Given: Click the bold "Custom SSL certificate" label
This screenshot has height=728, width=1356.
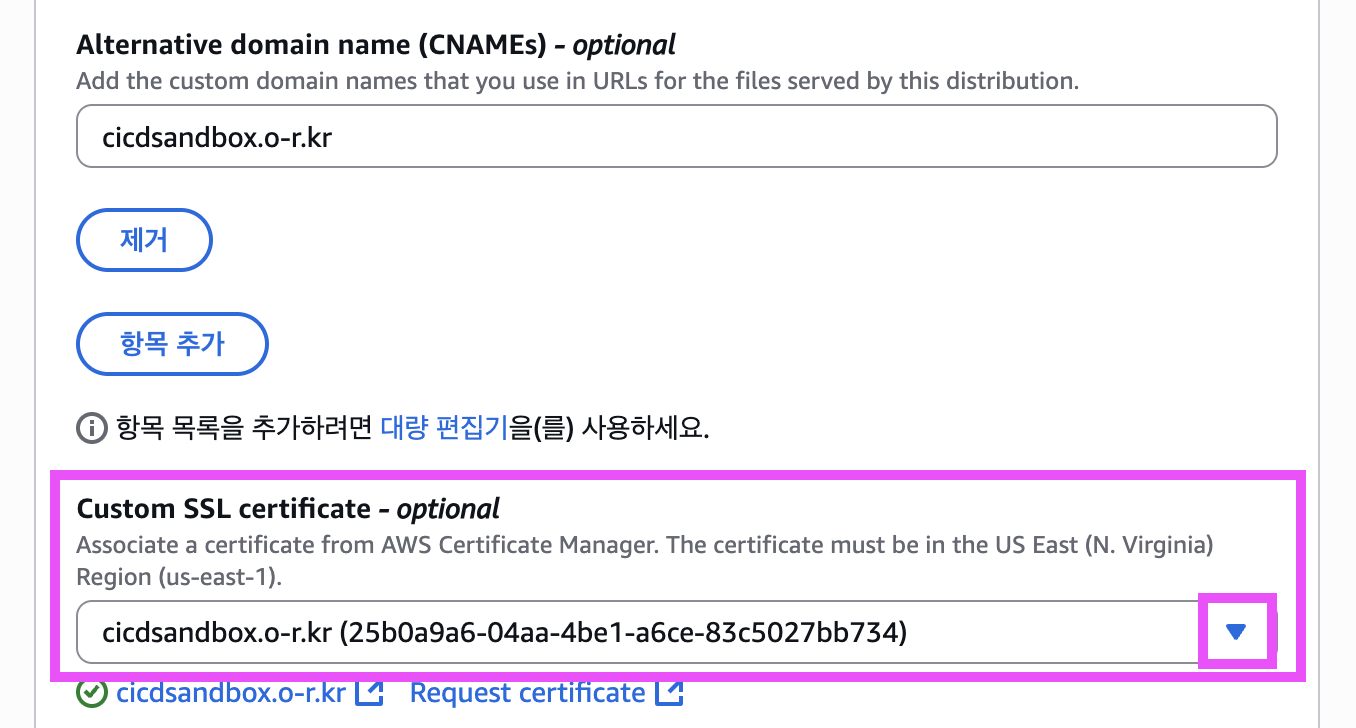Looking at the screenshot, I should pos(223,509).
